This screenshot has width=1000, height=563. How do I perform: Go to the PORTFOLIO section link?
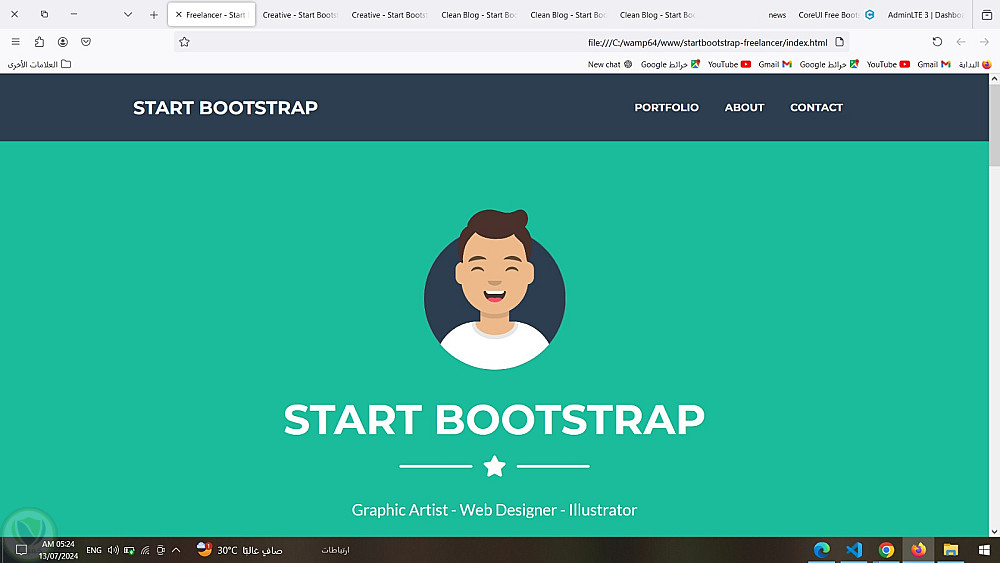pyautogui.click(x=666, y=107)
